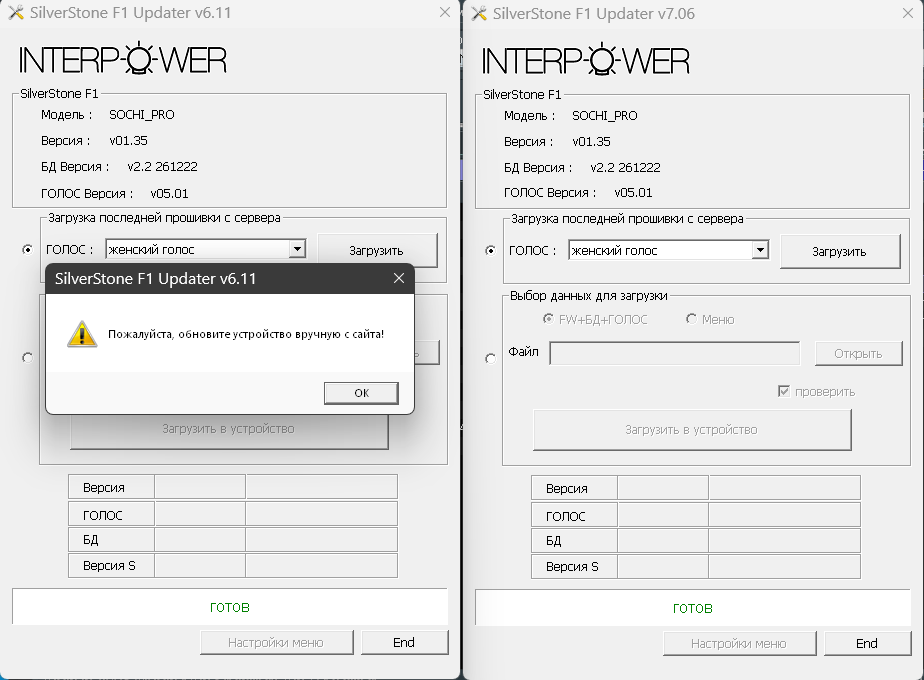
Task: Close the SilverStone F1 Updater v6.11 window
Action: [445, 12]
